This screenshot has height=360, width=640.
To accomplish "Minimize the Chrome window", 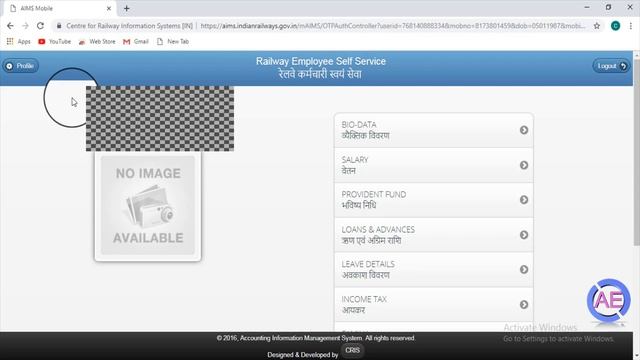I will click(x=587, y=7).
